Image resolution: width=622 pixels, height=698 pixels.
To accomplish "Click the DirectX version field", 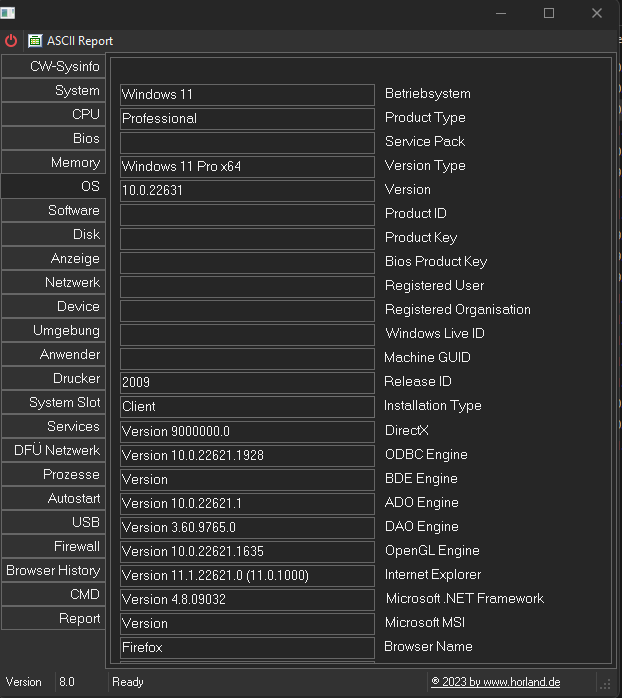I will pyautogui.click(x=247, y=432).
